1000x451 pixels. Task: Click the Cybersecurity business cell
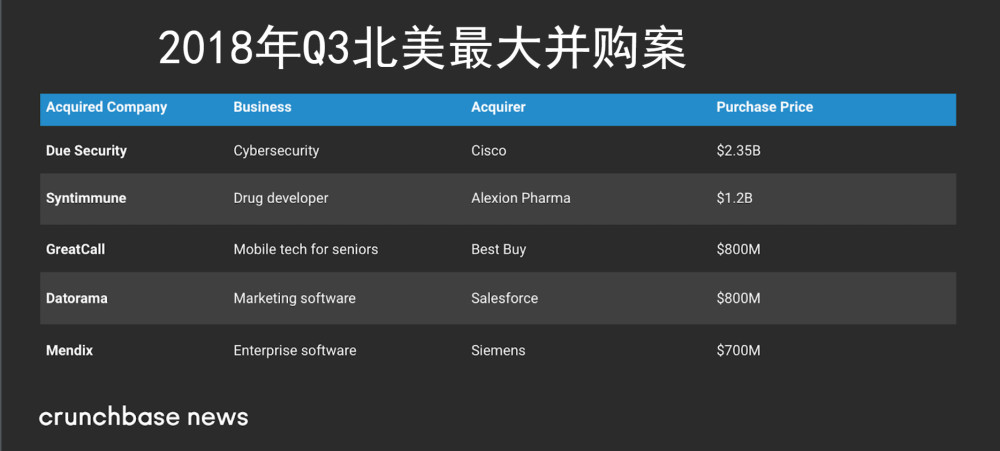tap(276, 151)
